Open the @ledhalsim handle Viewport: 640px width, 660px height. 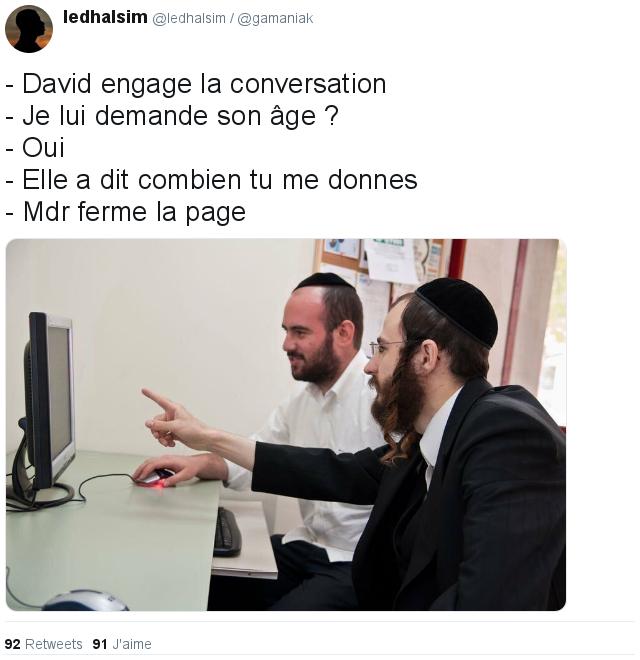pos(189,19)
